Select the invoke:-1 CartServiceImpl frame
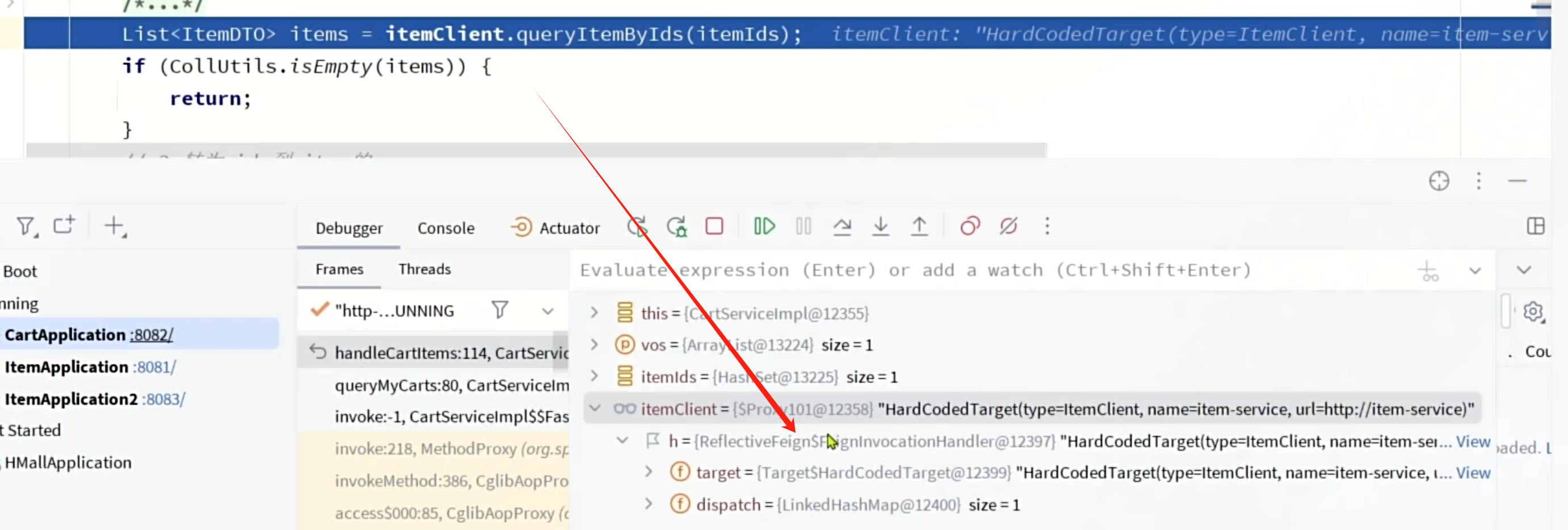 point(452,416)
